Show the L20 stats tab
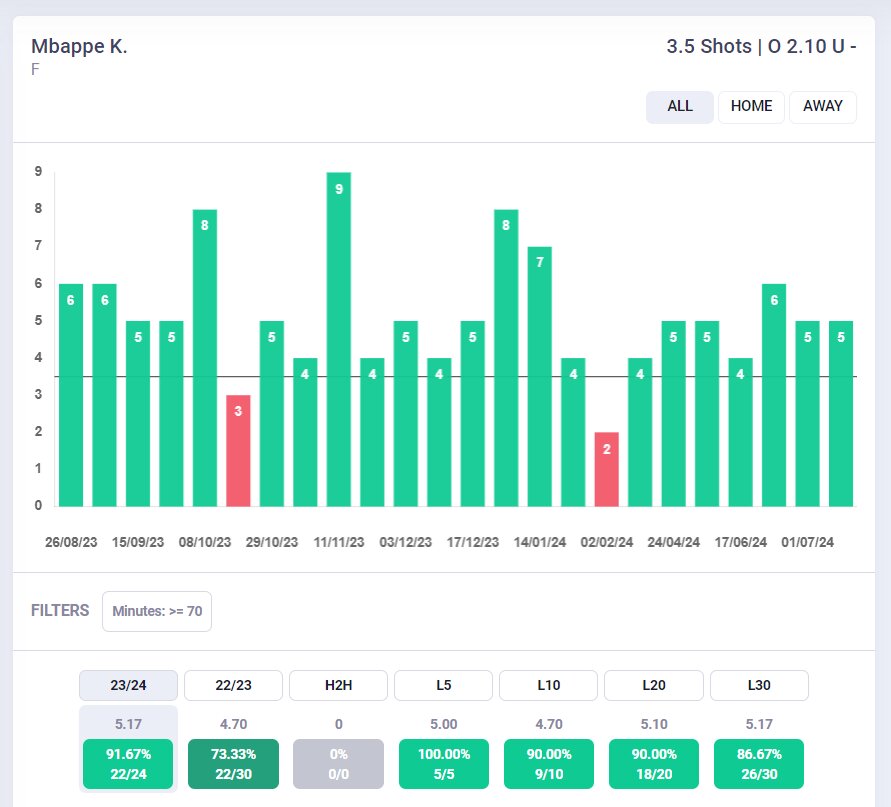 coord(653,685)
